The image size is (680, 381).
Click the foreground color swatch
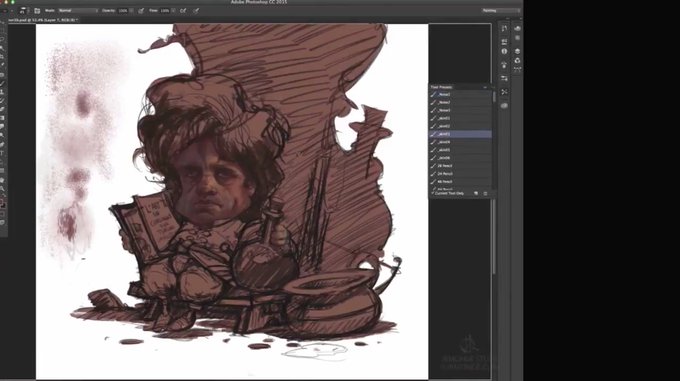coord(1,202)
